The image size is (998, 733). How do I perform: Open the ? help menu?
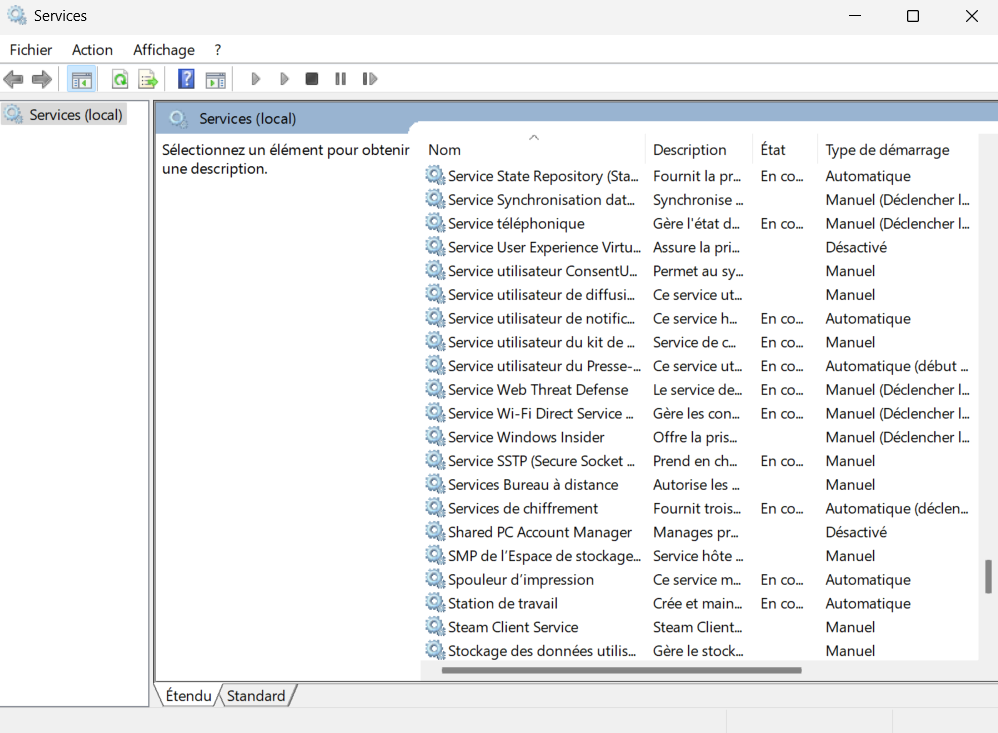218,50
